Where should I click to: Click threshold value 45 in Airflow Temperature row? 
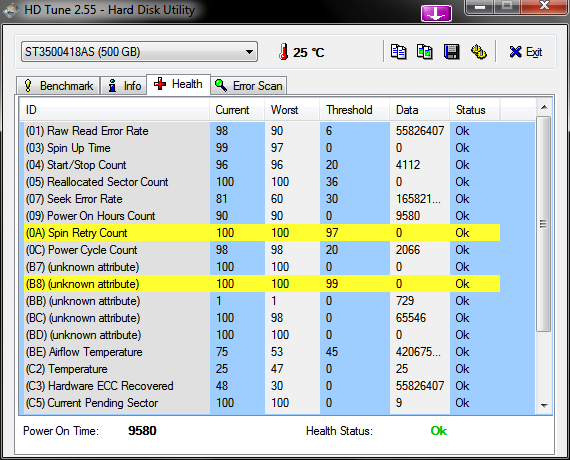pos(332,352)
